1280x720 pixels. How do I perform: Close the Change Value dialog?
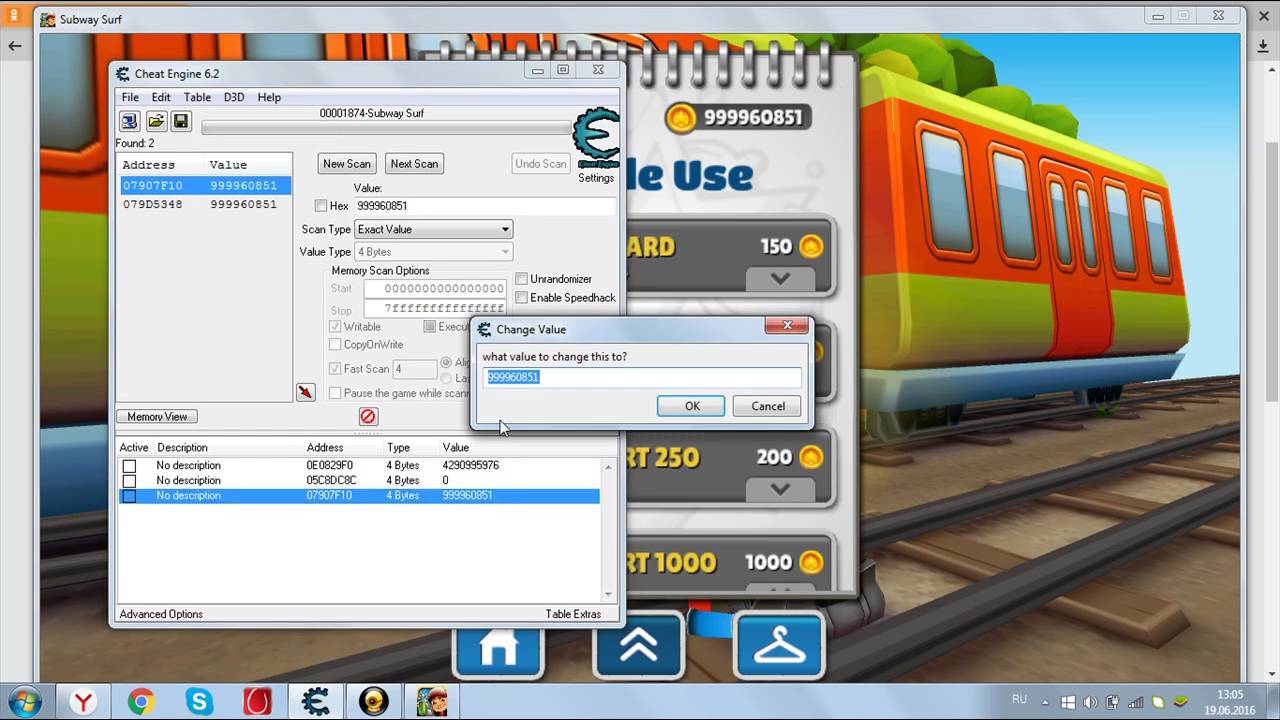(x=787, y=326)
